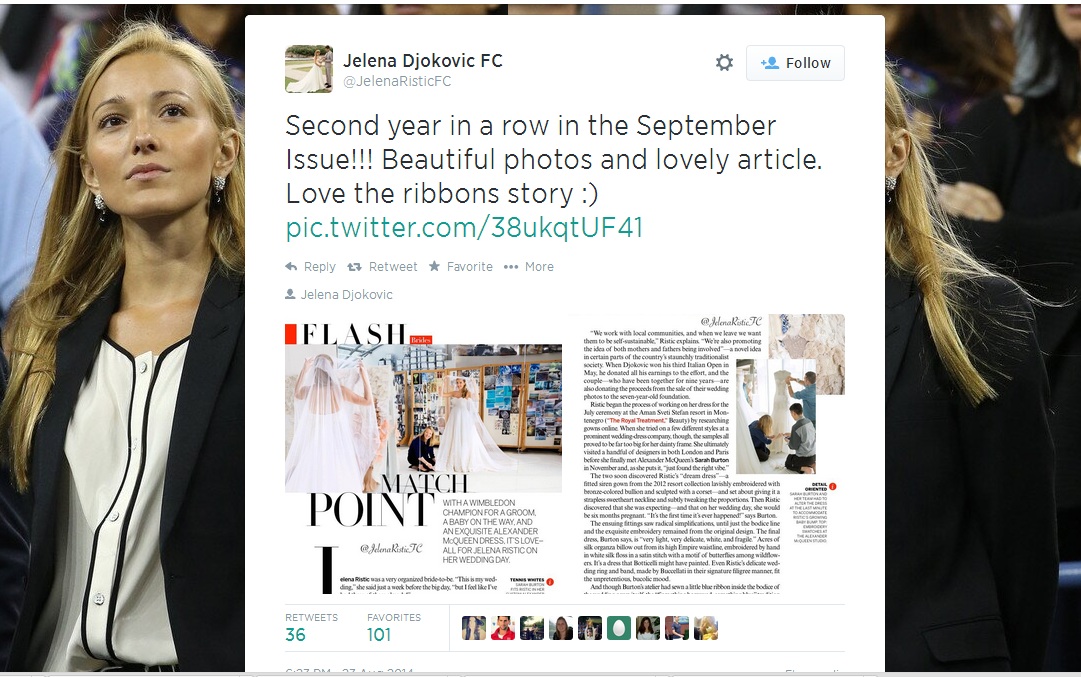Click the Reply arrow icon
Screen dimensions: 1081x677
[292, 267]
